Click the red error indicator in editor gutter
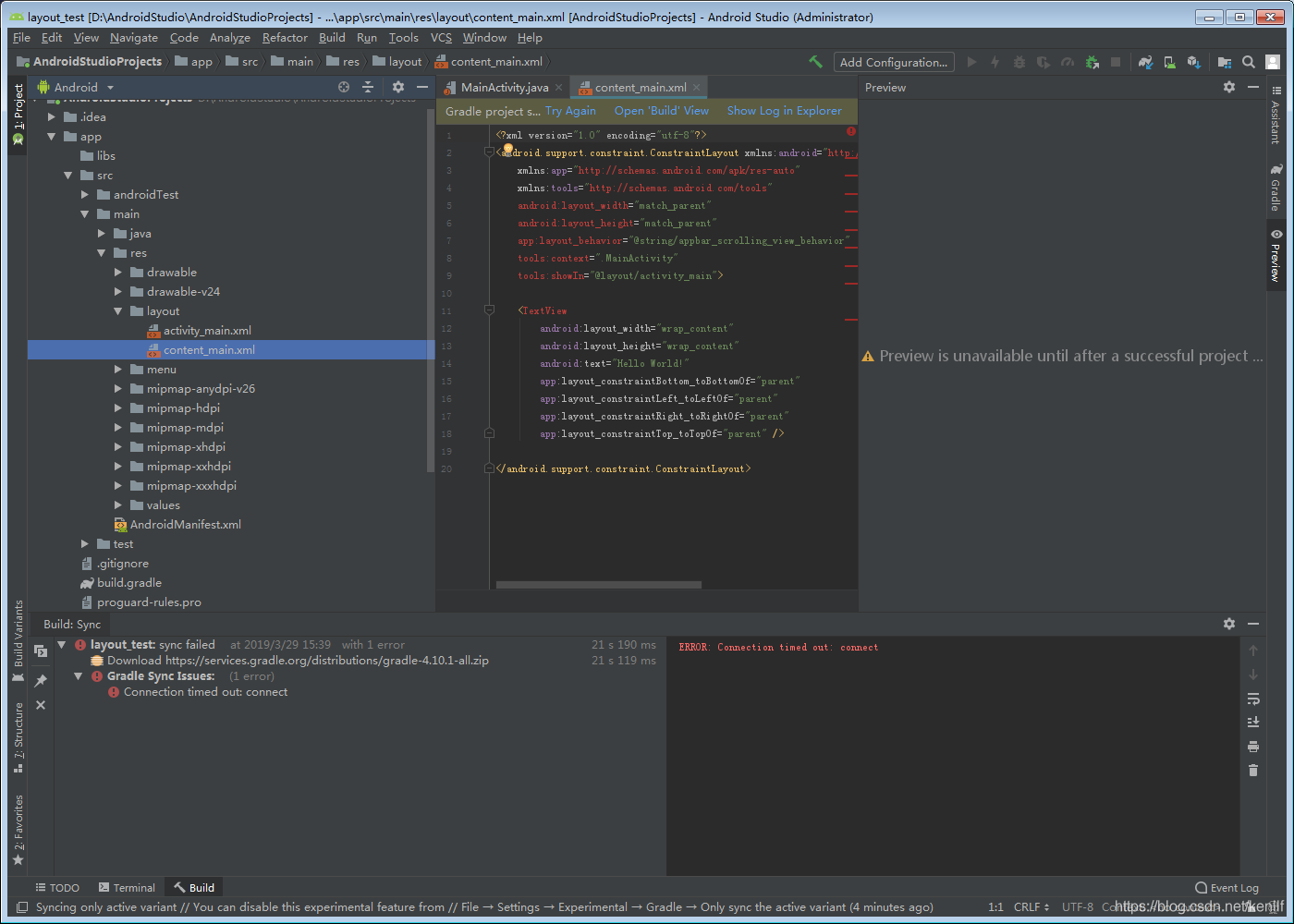 tap(850, 131)
